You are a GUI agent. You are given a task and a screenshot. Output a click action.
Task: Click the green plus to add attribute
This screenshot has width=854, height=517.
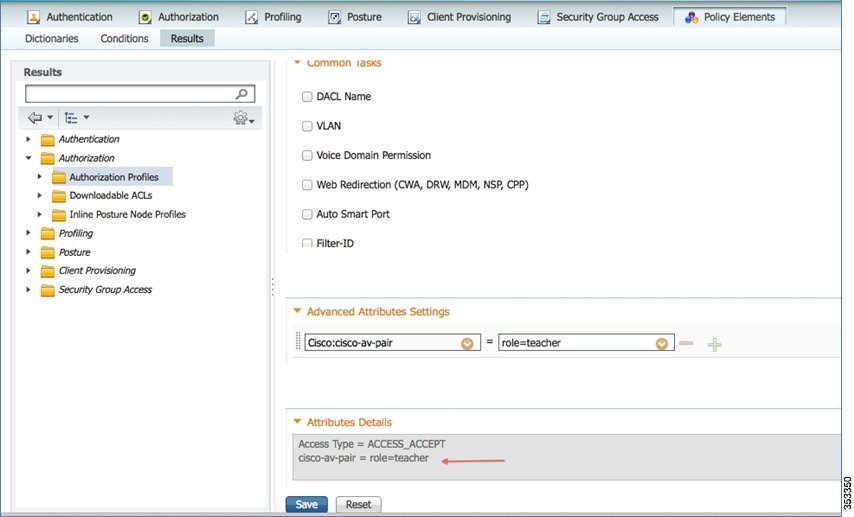click(x=714, y=344)
